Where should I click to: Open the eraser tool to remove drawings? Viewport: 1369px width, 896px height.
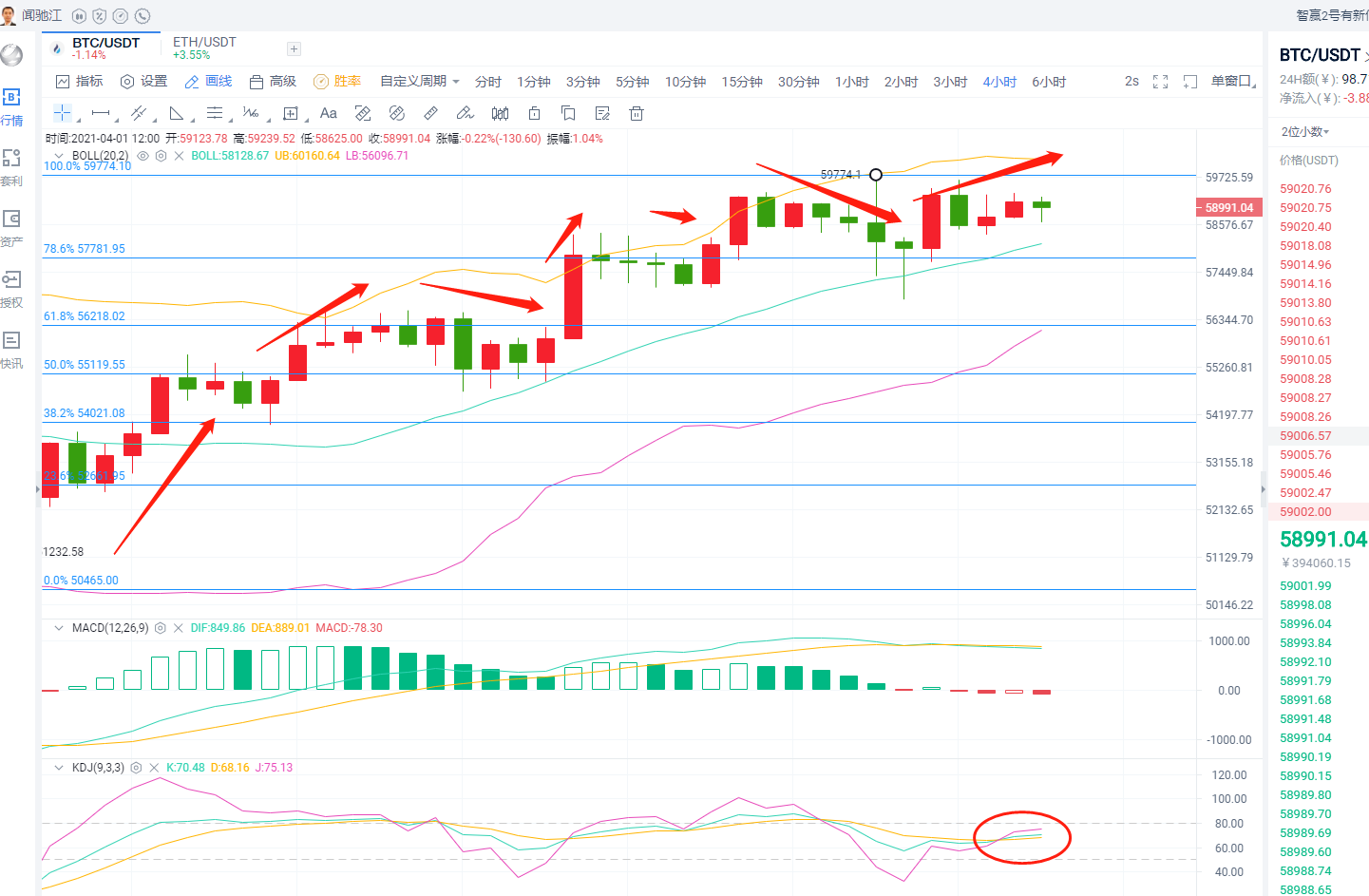click(x=397, y=112)
